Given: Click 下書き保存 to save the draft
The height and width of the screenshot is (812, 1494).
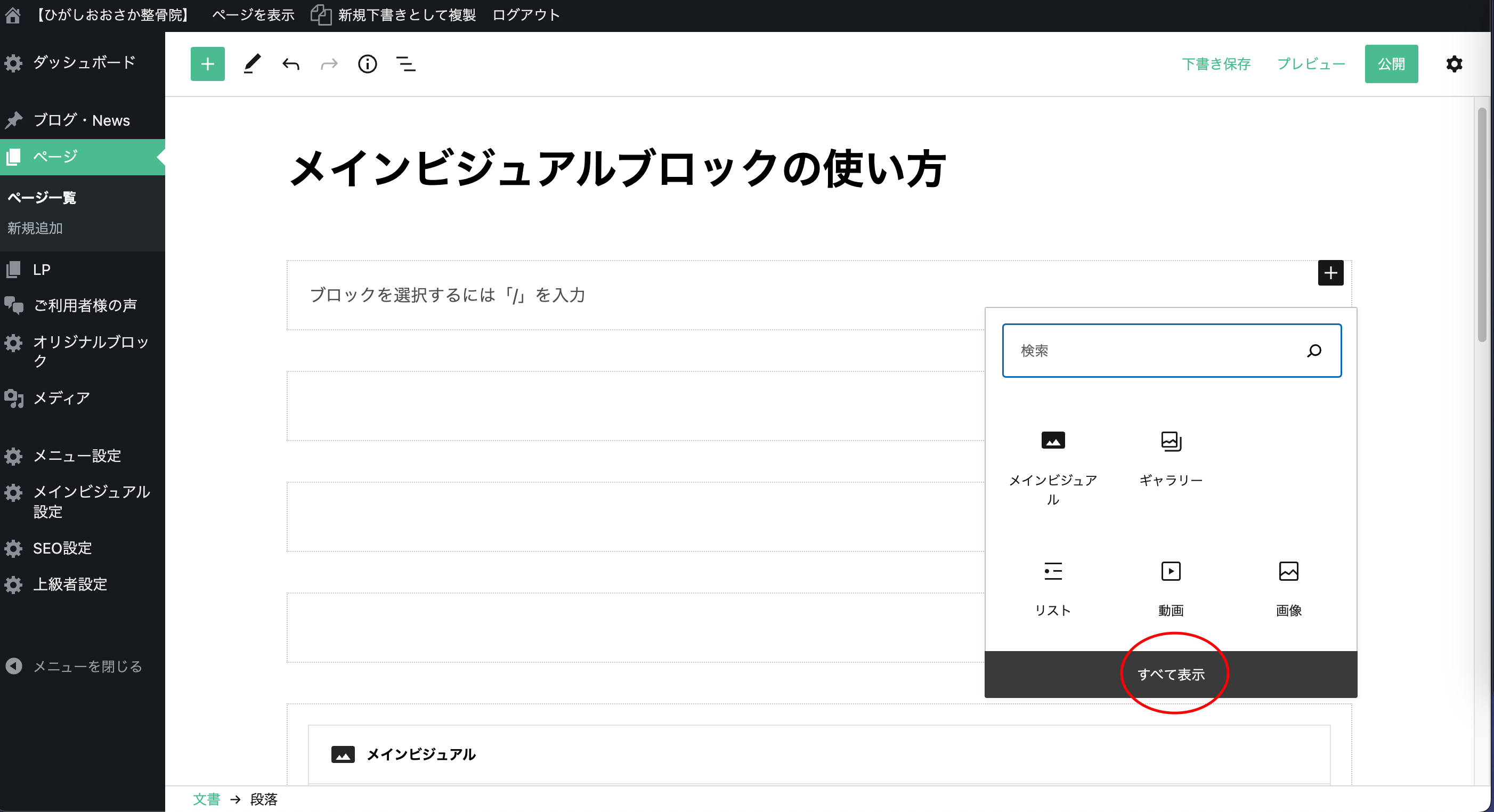Looking at the screenshot, I should (1216, 64).
